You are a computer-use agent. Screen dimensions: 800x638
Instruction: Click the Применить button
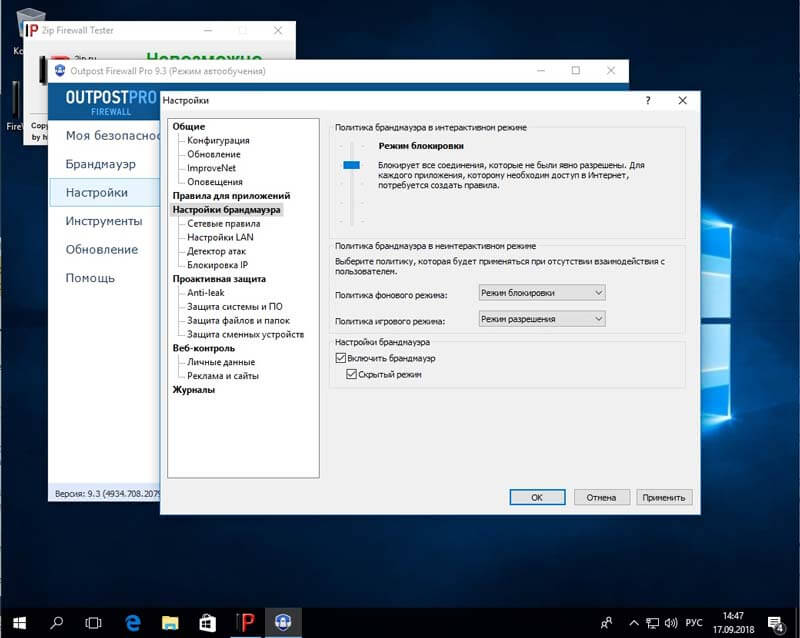[x=663, y=497]
